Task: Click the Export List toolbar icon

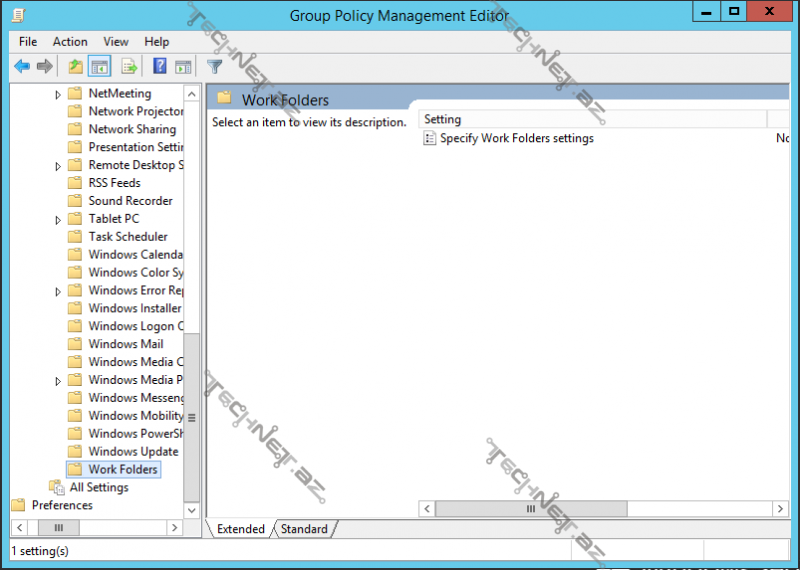Action: tap(129, 67)
